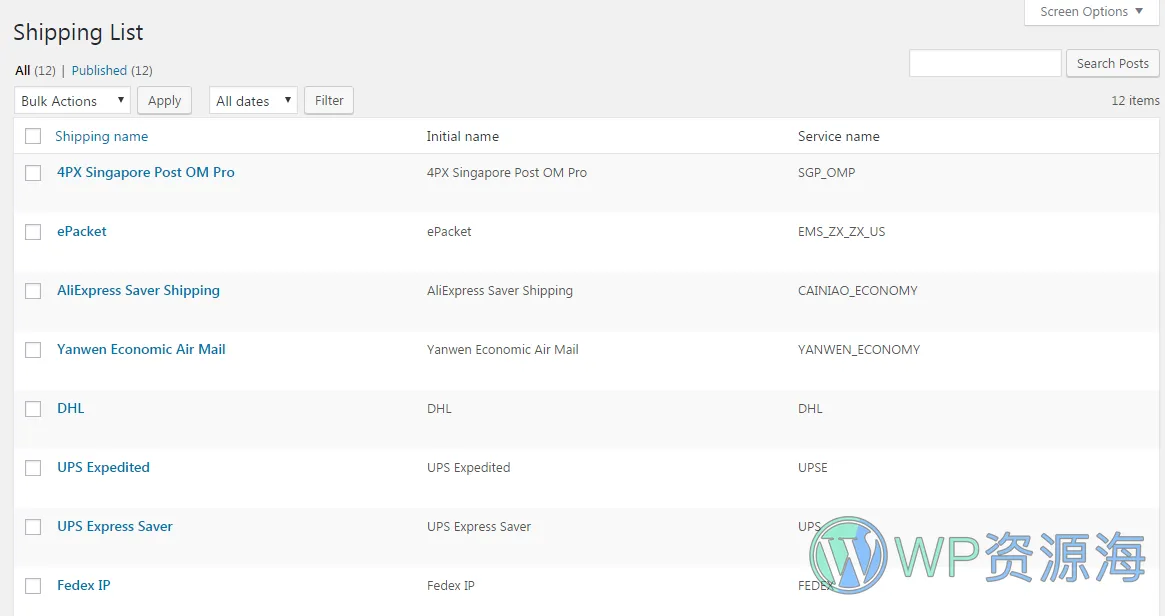
Task: Select the DHL row checkbox
Action: click(x=33, y=409)
